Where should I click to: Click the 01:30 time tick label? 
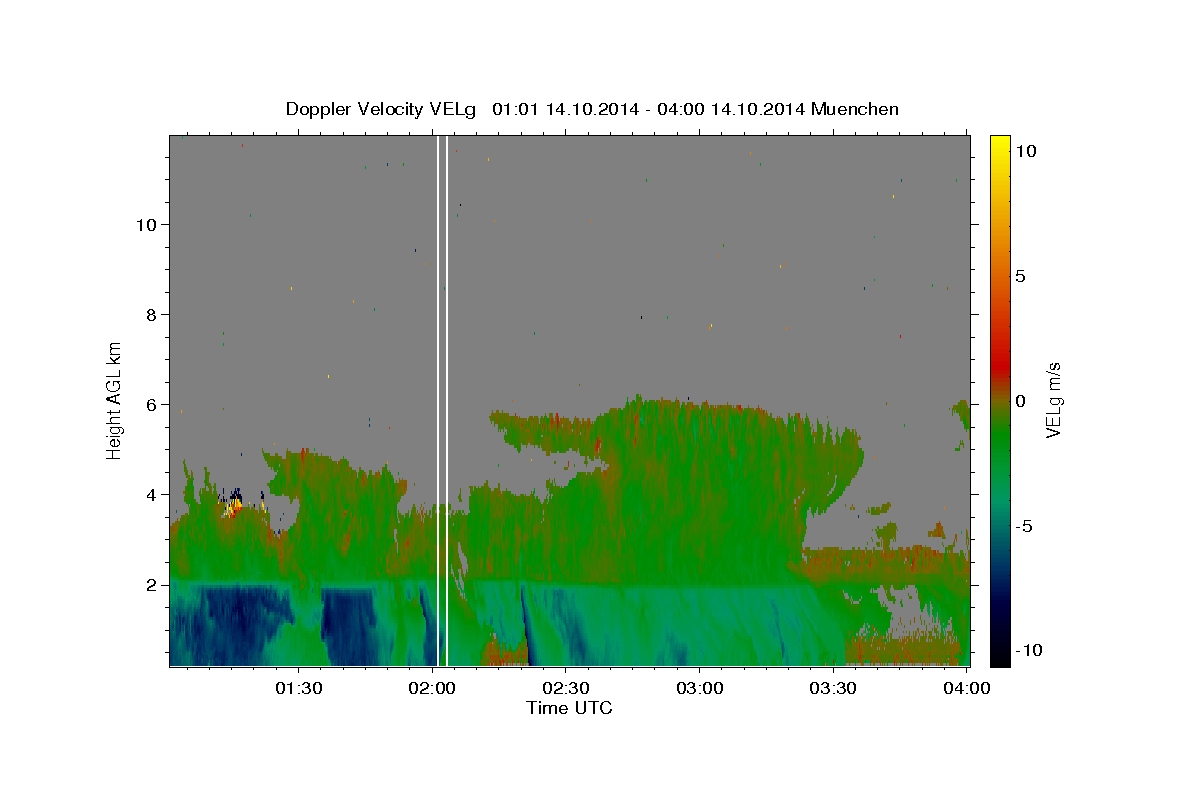(x=298, y=689)
